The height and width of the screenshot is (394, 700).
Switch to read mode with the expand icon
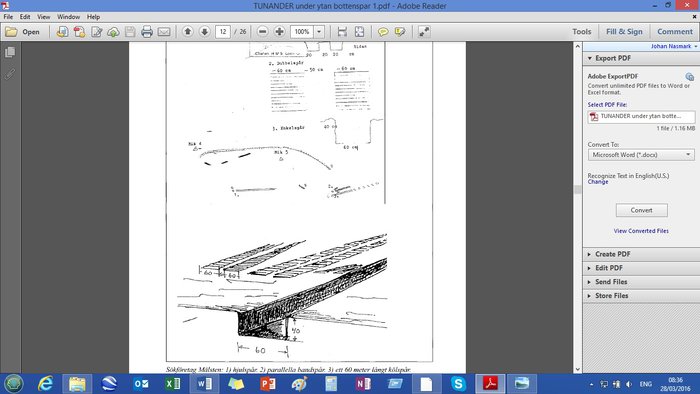click(x=424, y=32)
